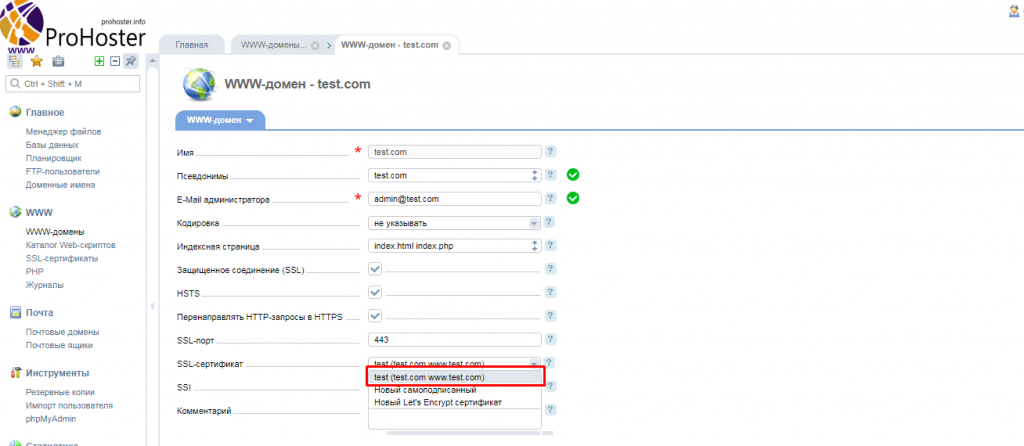Open help for SSL-порт field

pyautogui.click(x=550, y=340)
